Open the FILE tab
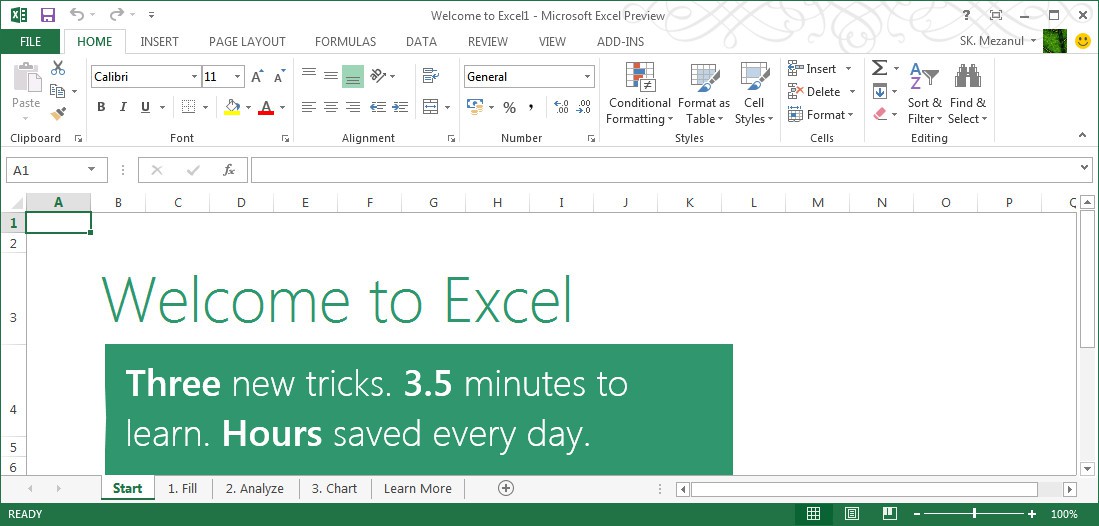Screen dimensions: 1099x526 coord(30,41)
